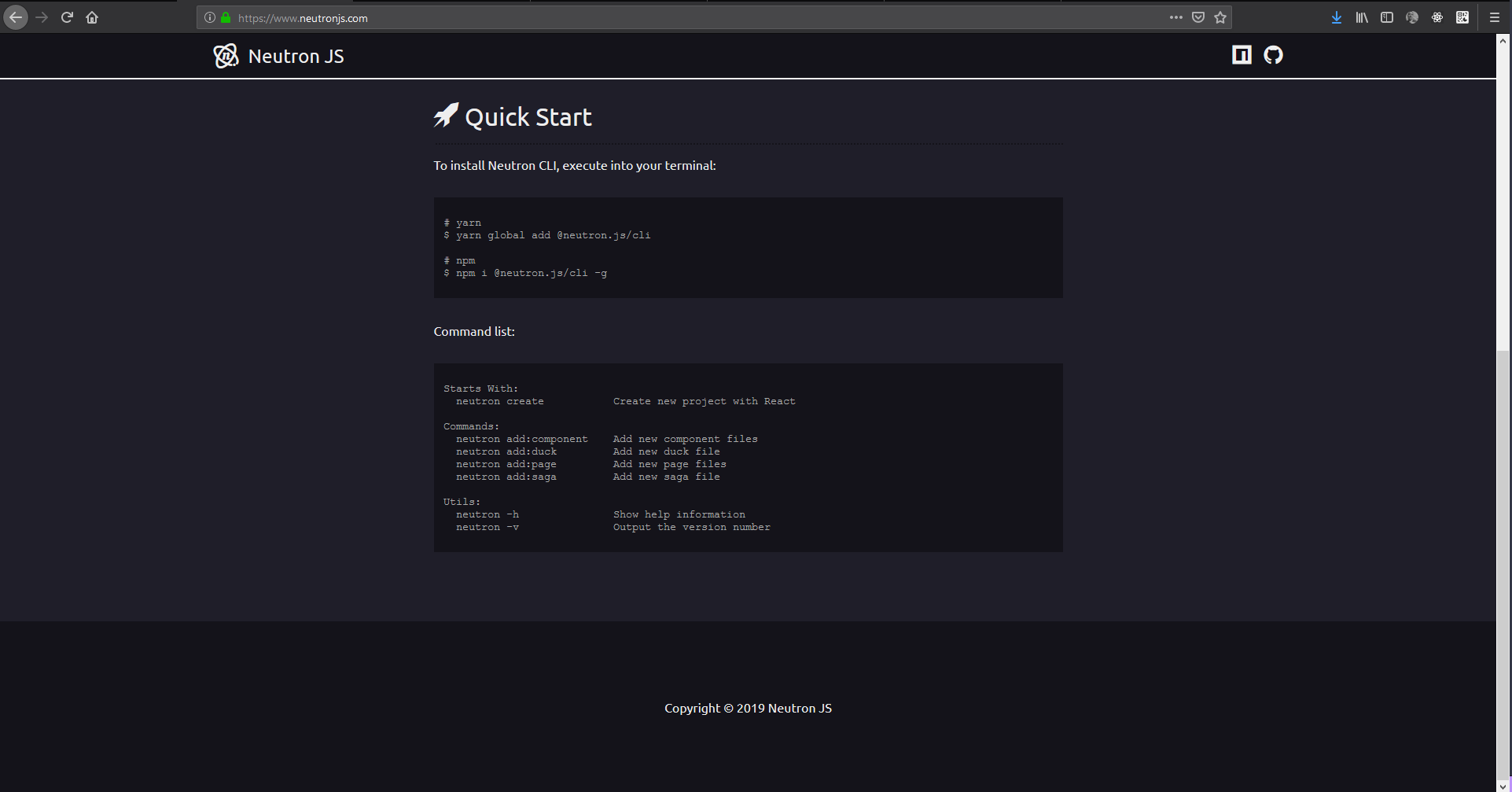Bookmark this page with the star icon

pyautogui.click(x=1220, y=17)
